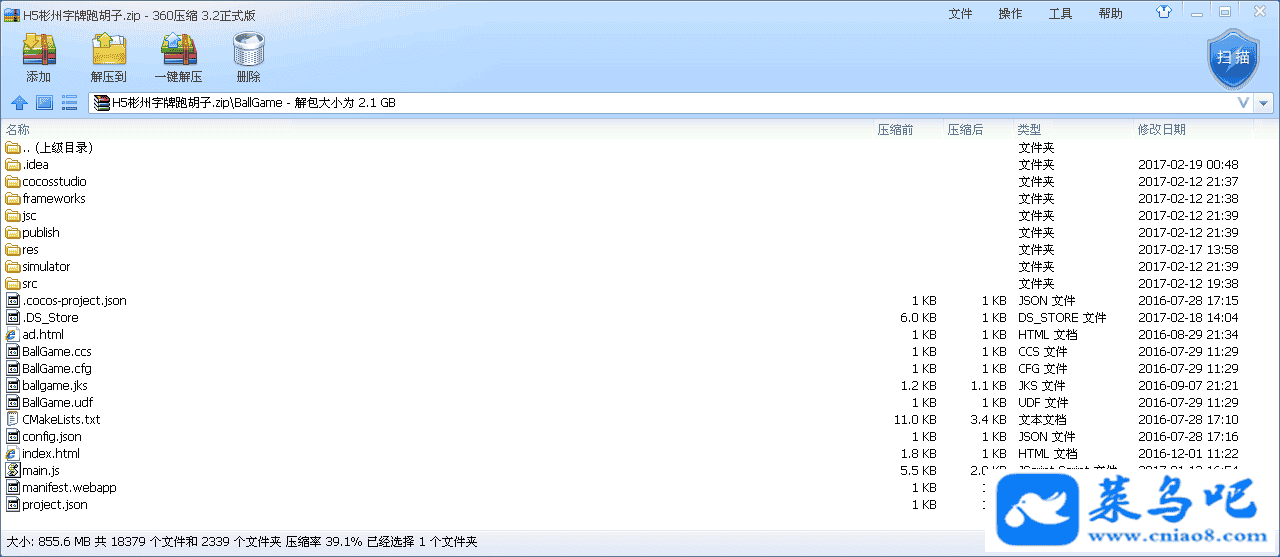1280x557 pixels.
Task: Select the jsc folder icon
Action: click(x=13, y=216)
